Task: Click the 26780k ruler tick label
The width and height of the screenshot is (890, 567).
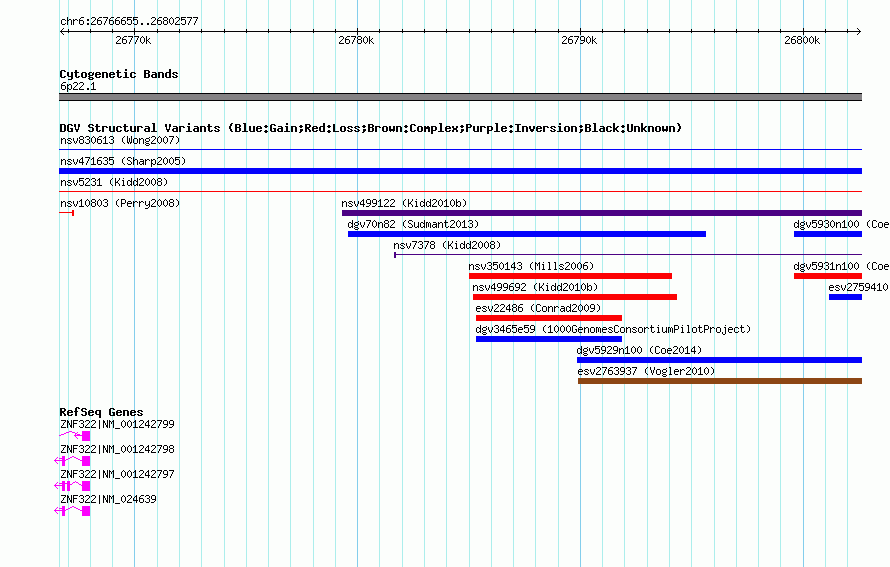Action: coord(356,40)
